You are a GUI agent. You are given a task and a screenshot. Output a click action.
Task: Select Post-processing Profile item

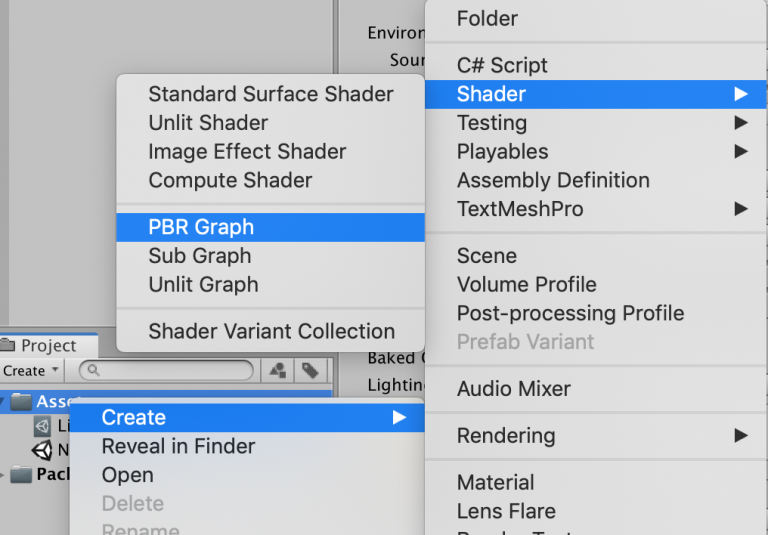click(x=596, y=313)
